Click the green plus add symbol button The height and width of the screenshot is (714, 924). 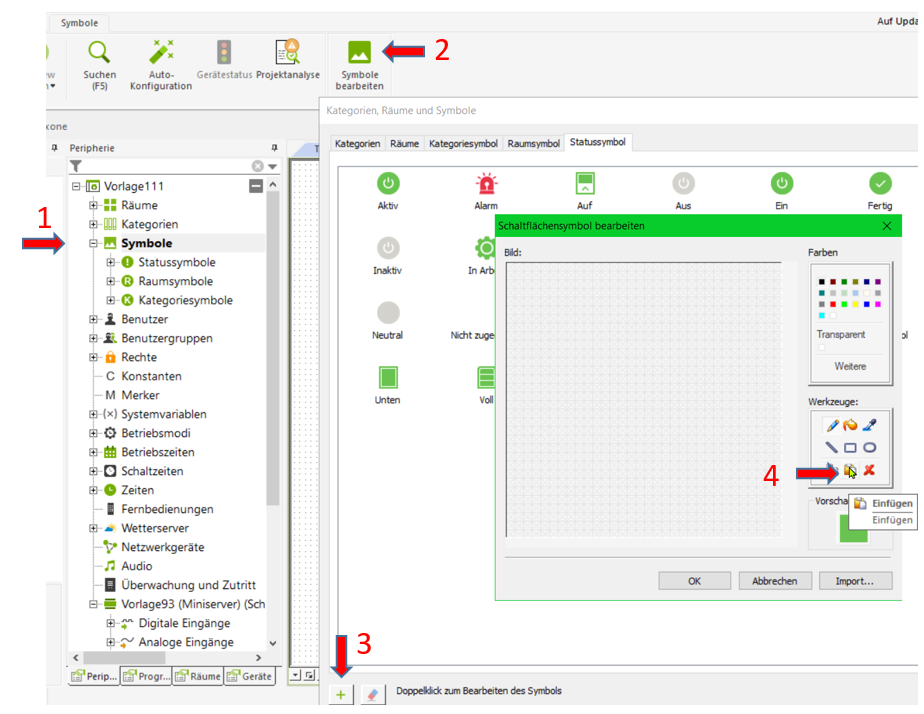pos(341,695)
